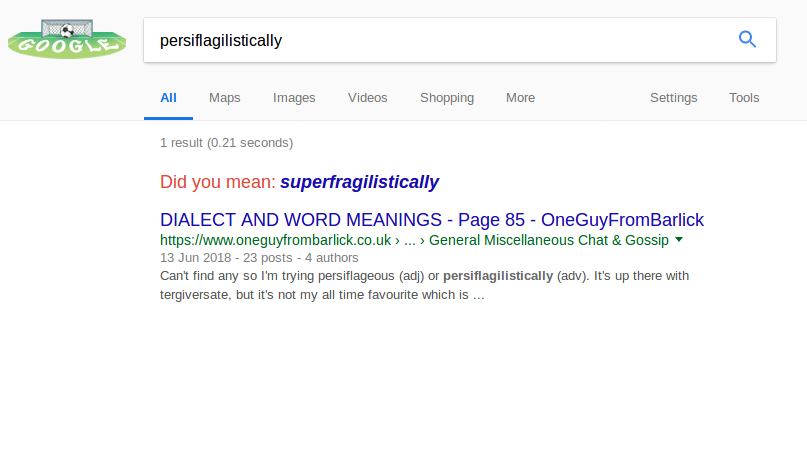
Task: Open the Images tab
Action: point(294,98)
